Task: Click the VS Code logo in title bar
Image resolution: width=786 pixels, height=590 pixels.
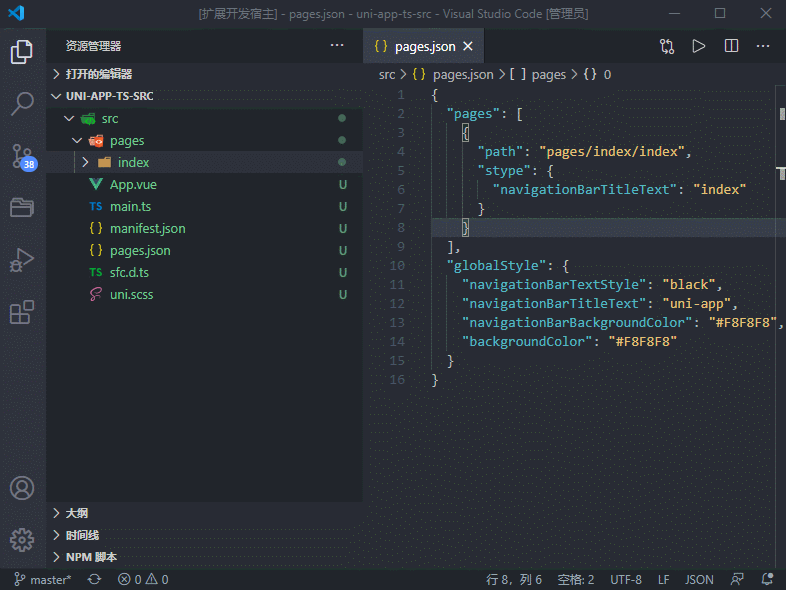Action: (x=17, y=13)
